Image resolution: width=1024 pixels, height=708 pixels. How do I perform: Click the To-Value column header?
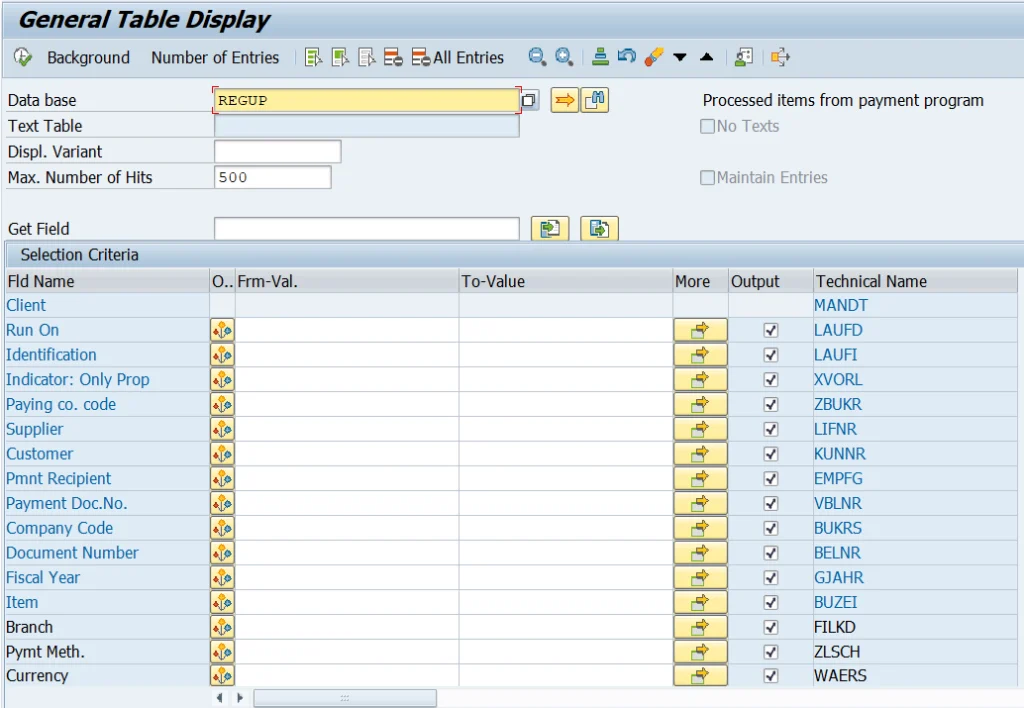tap(566, 282)
